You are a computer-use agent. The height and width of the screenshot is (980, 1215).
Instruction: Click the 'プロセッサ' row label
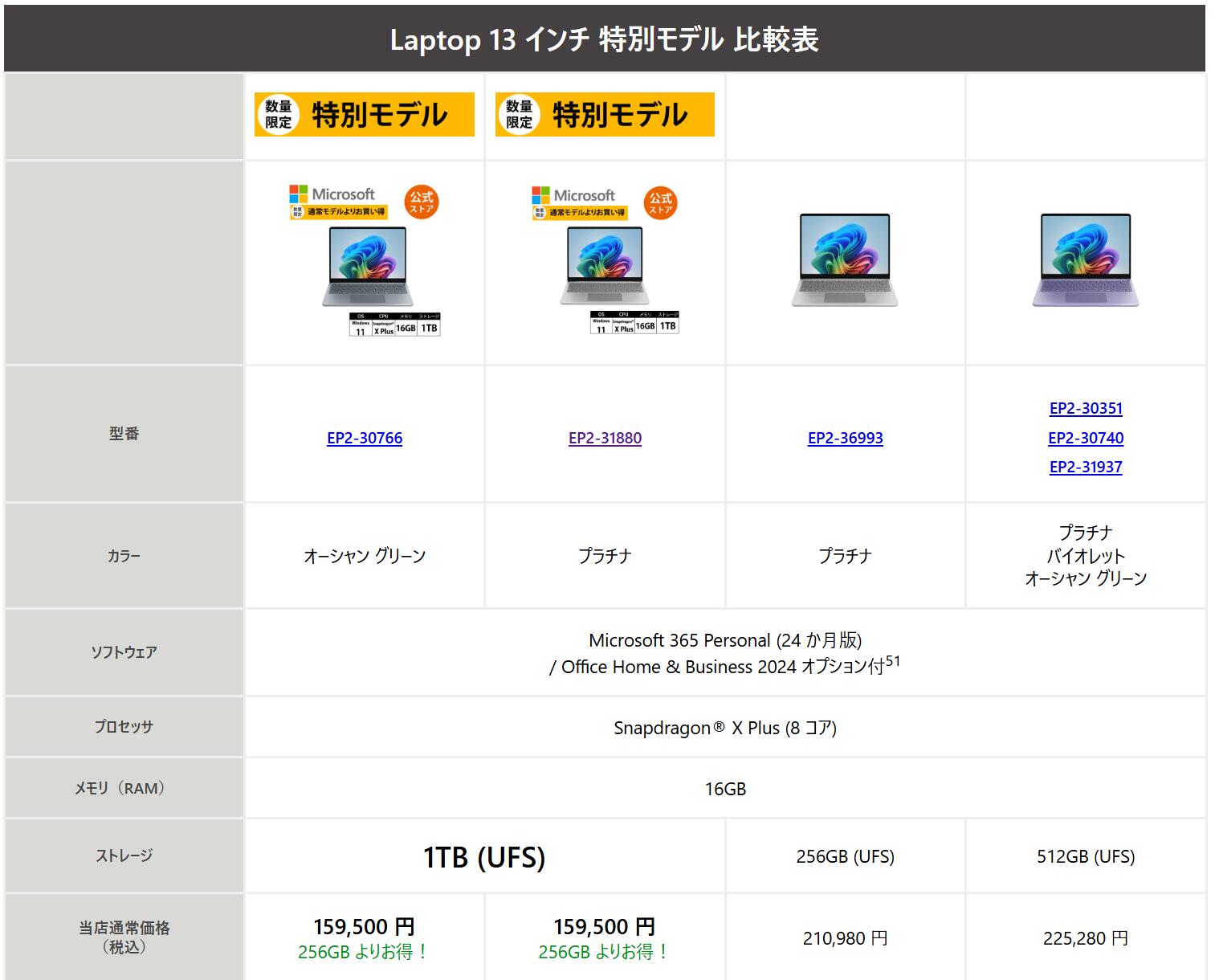point(124,726)
